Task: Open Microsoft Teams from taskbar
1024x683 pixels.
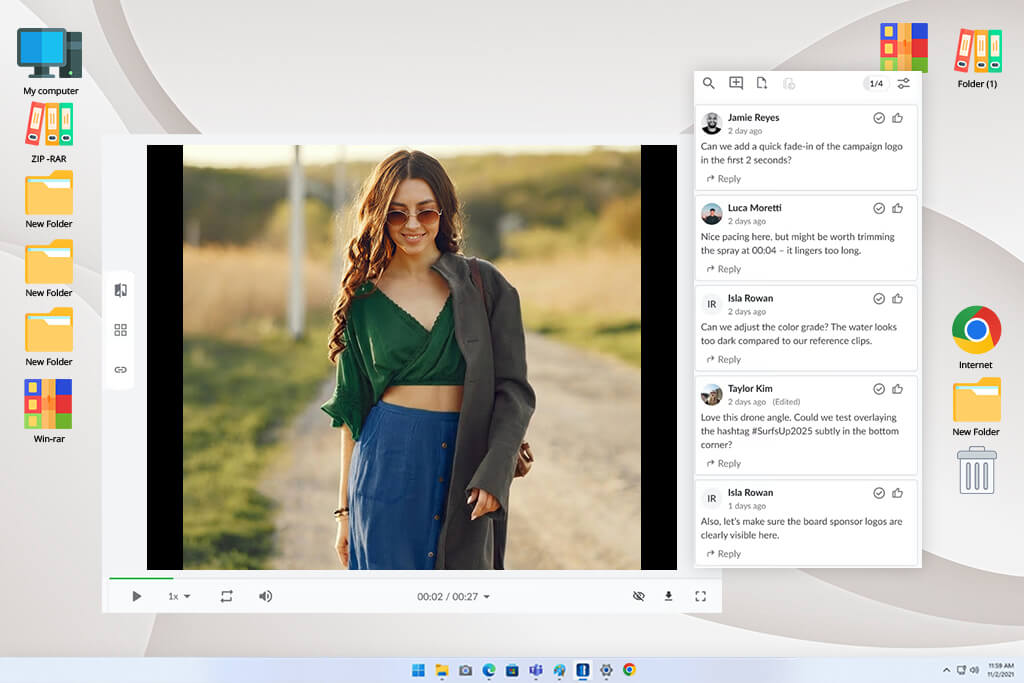Action: (536, 670)
